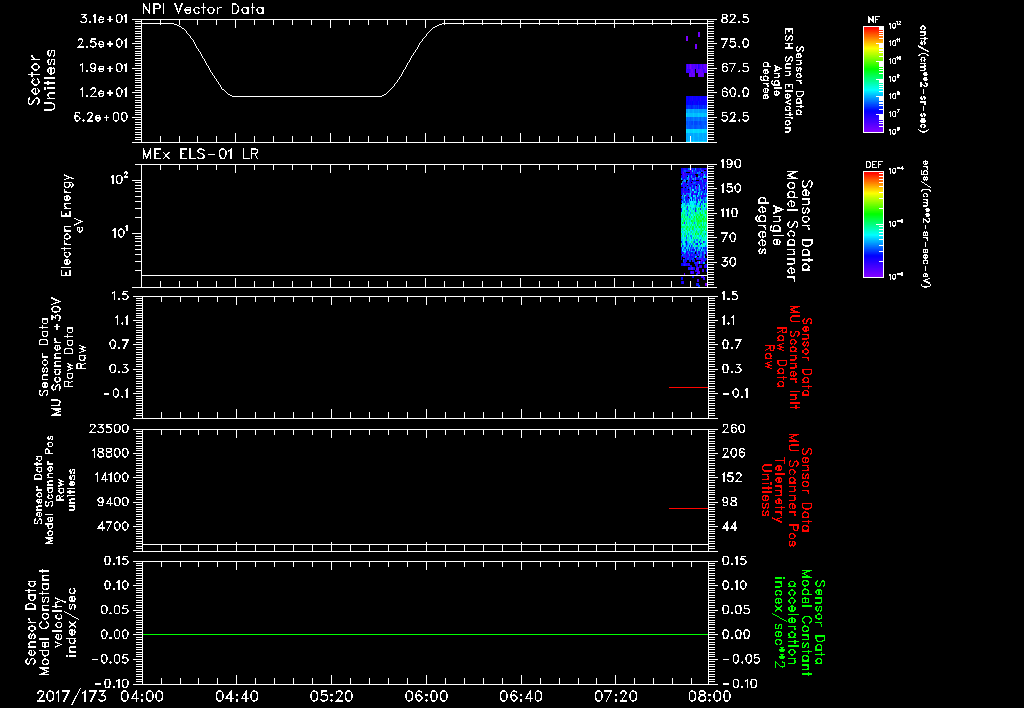This screenshot has width=1024, height=708.
Task: Click the 190 scanner angle tick value
Action: tap(731, 164)
